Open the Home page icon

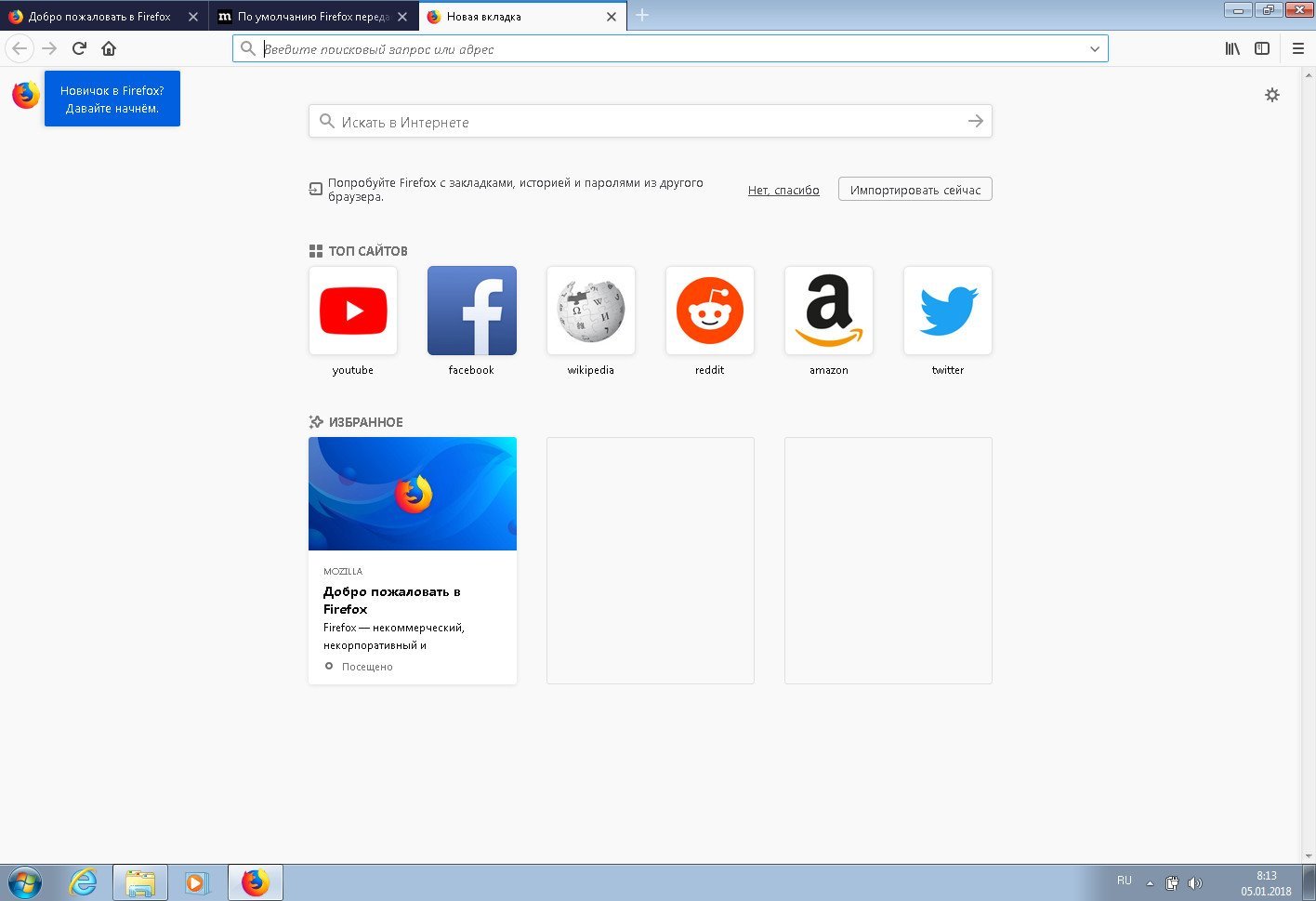(109, 48)
